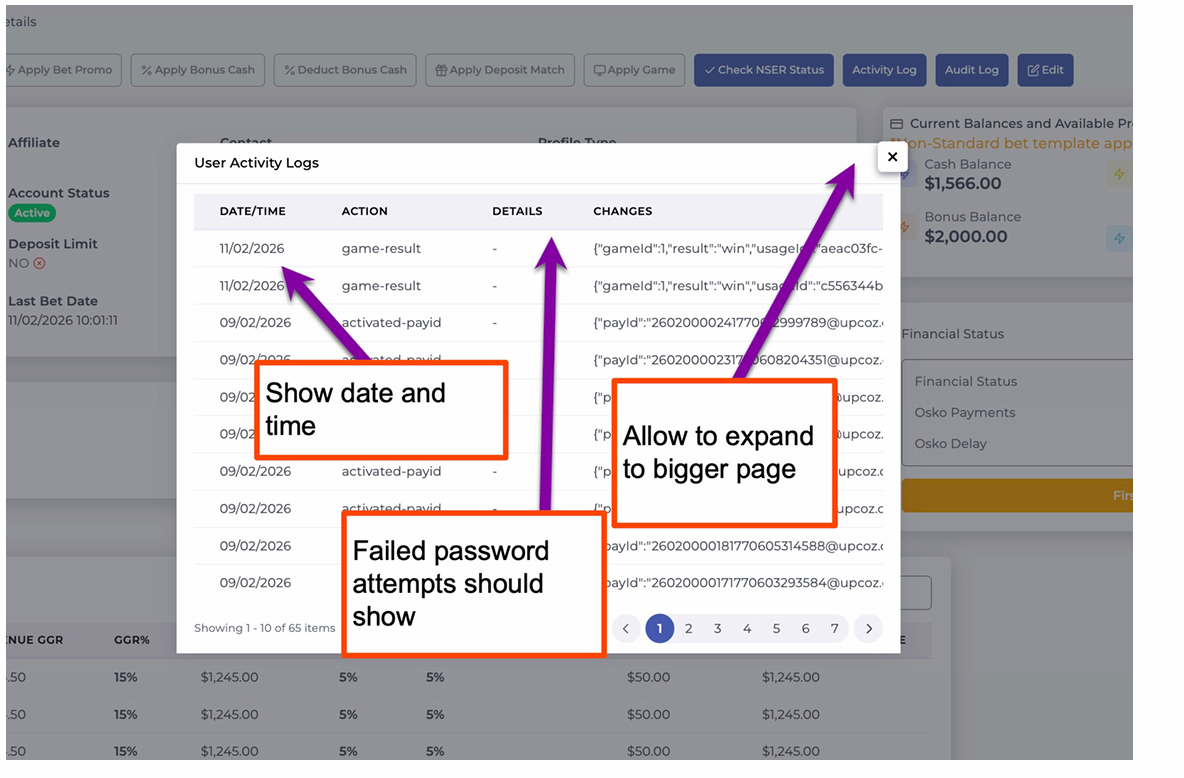Click Last Bet Date value 11/02/2026 10:01:11
This screenshot has width=1184, height=778.
coord(63,320)
